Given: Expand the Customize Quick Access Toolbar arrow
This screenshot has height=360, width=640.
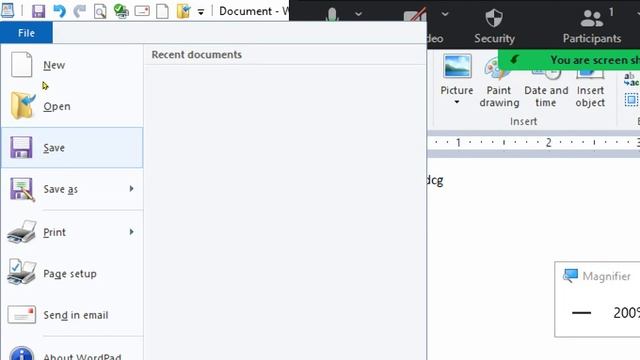Looking at the screenshot, I should [x=201, y=12].
